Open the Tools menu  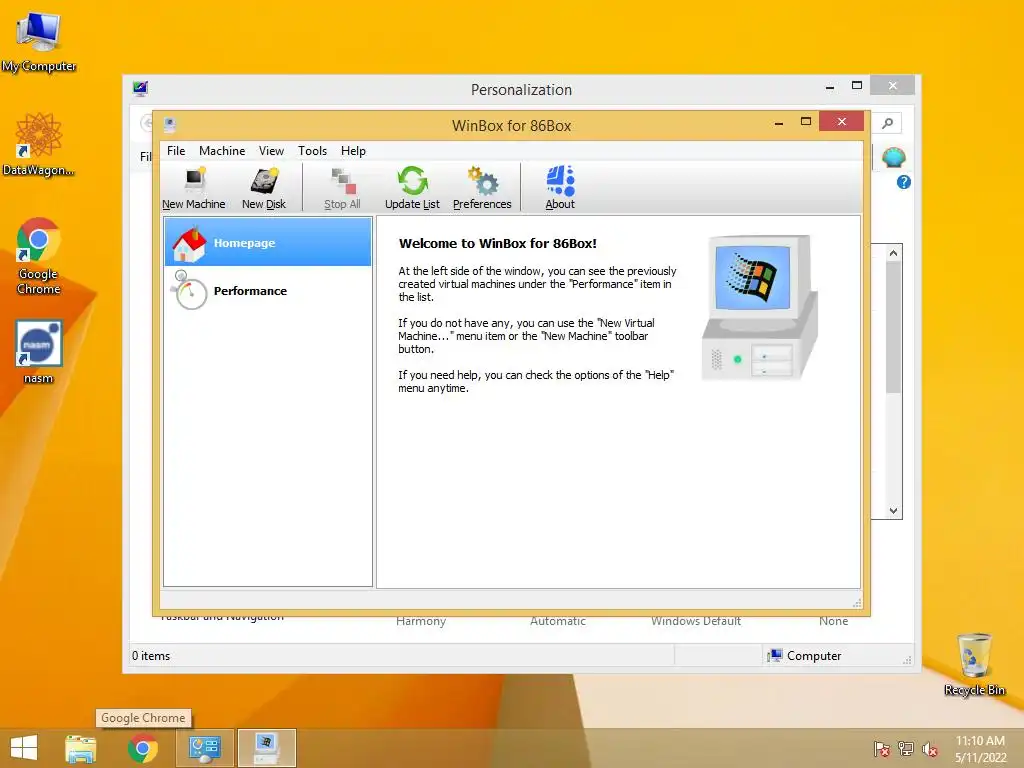pos(312,151)
